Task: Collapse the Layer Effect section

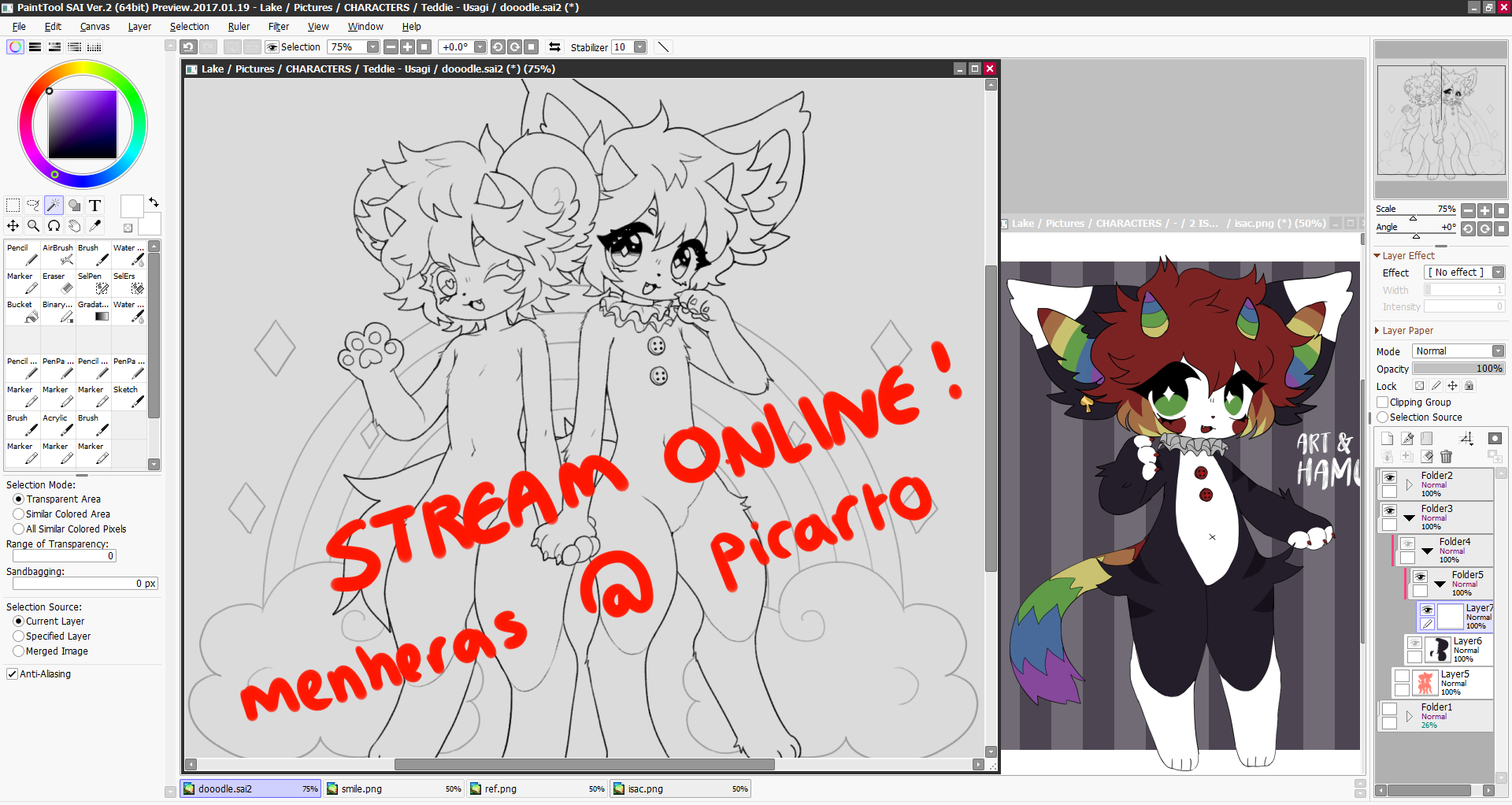Action: coord(1377,256)
